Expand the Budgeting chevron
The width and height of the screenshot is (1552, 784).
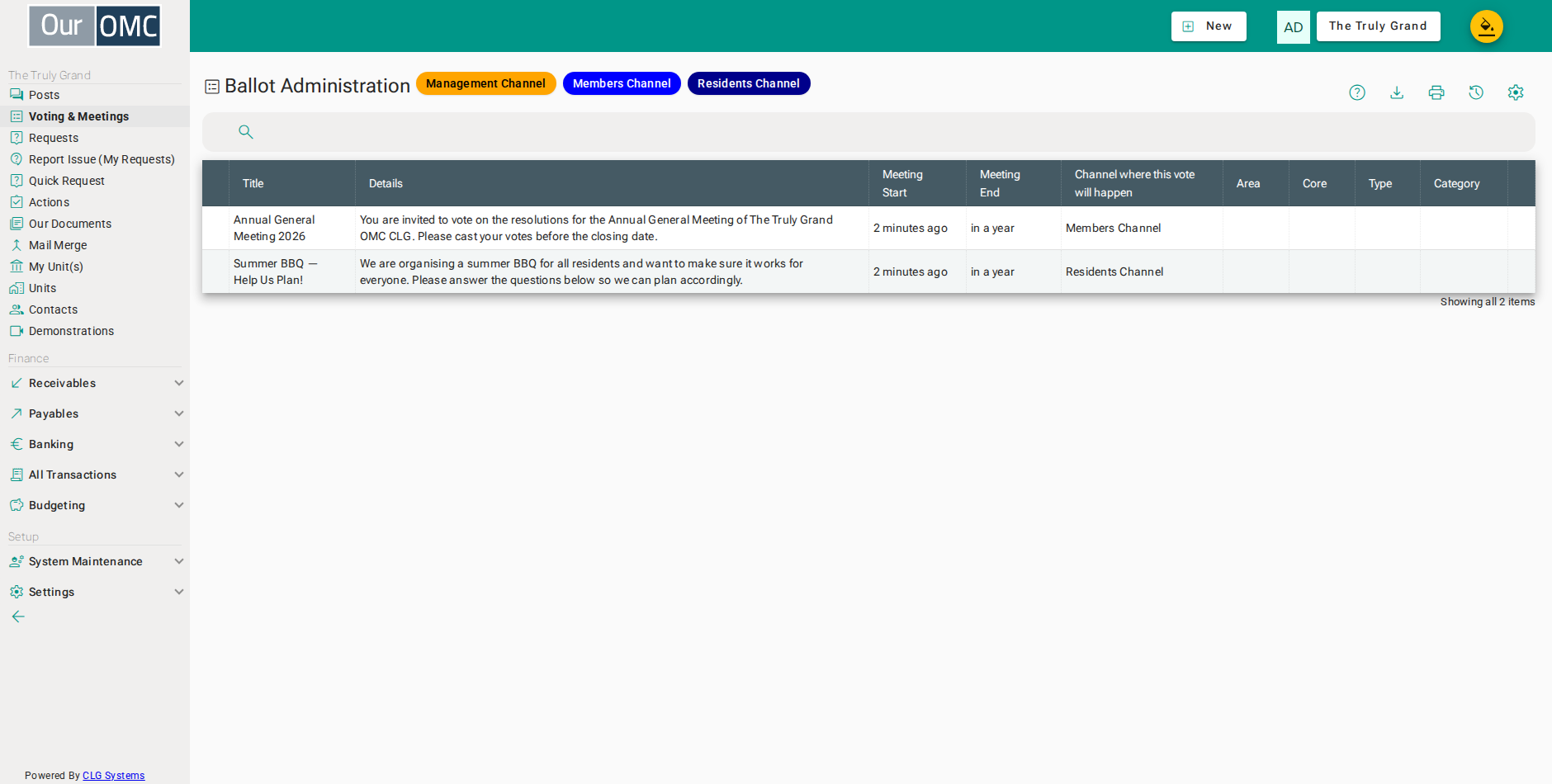pyautogui.click(x=179, y=505)
